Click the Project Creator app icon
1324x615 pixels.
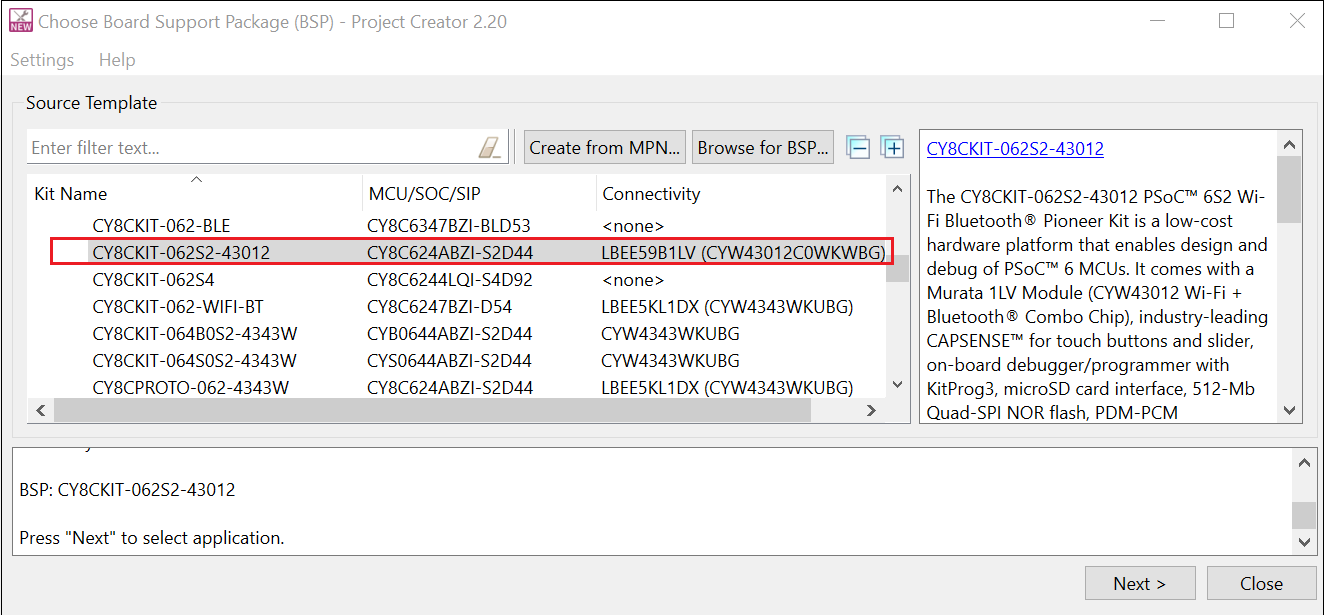[x=19, y=21]
